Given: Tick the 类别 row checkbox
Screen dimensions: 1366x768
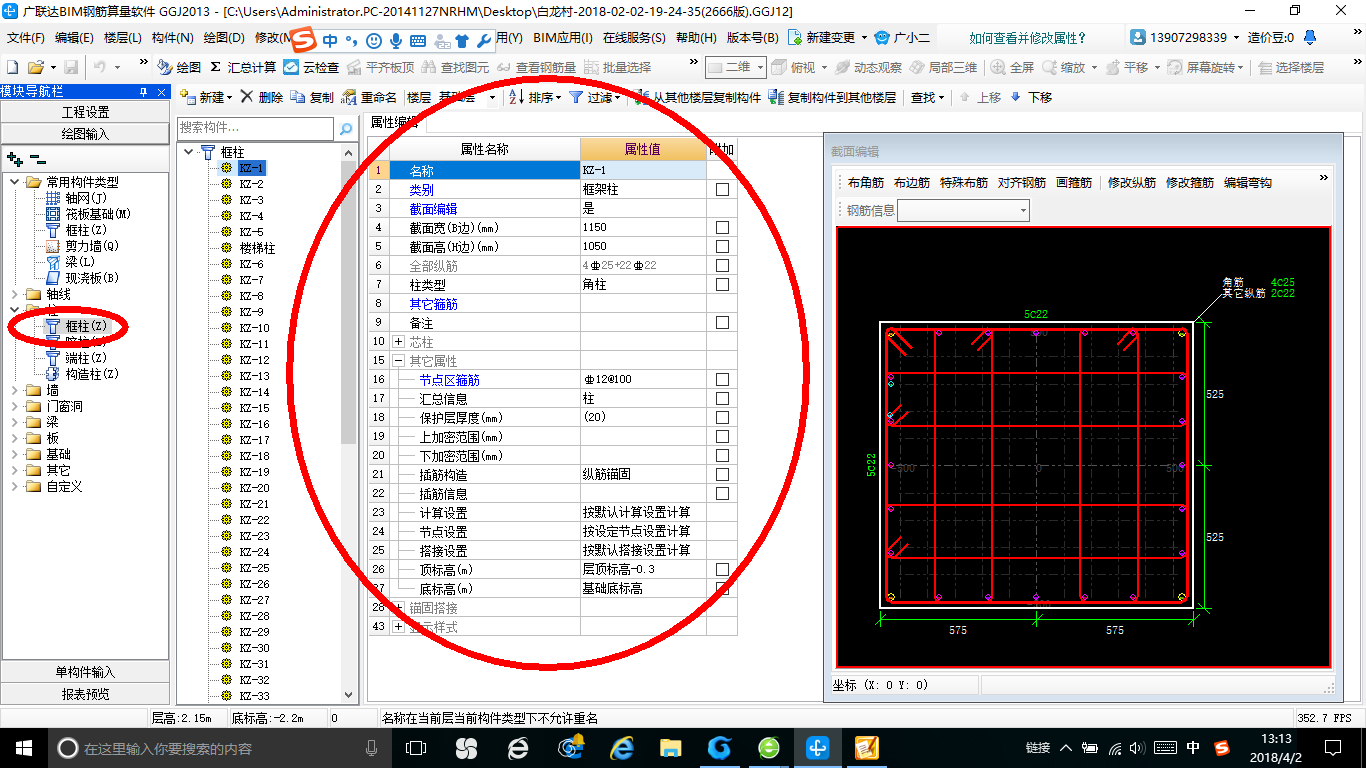Looking at the screenshot, I should (722, 189).
